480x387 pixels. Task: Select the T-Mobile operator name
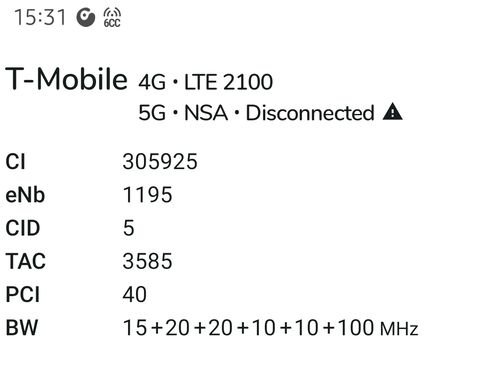66,79
